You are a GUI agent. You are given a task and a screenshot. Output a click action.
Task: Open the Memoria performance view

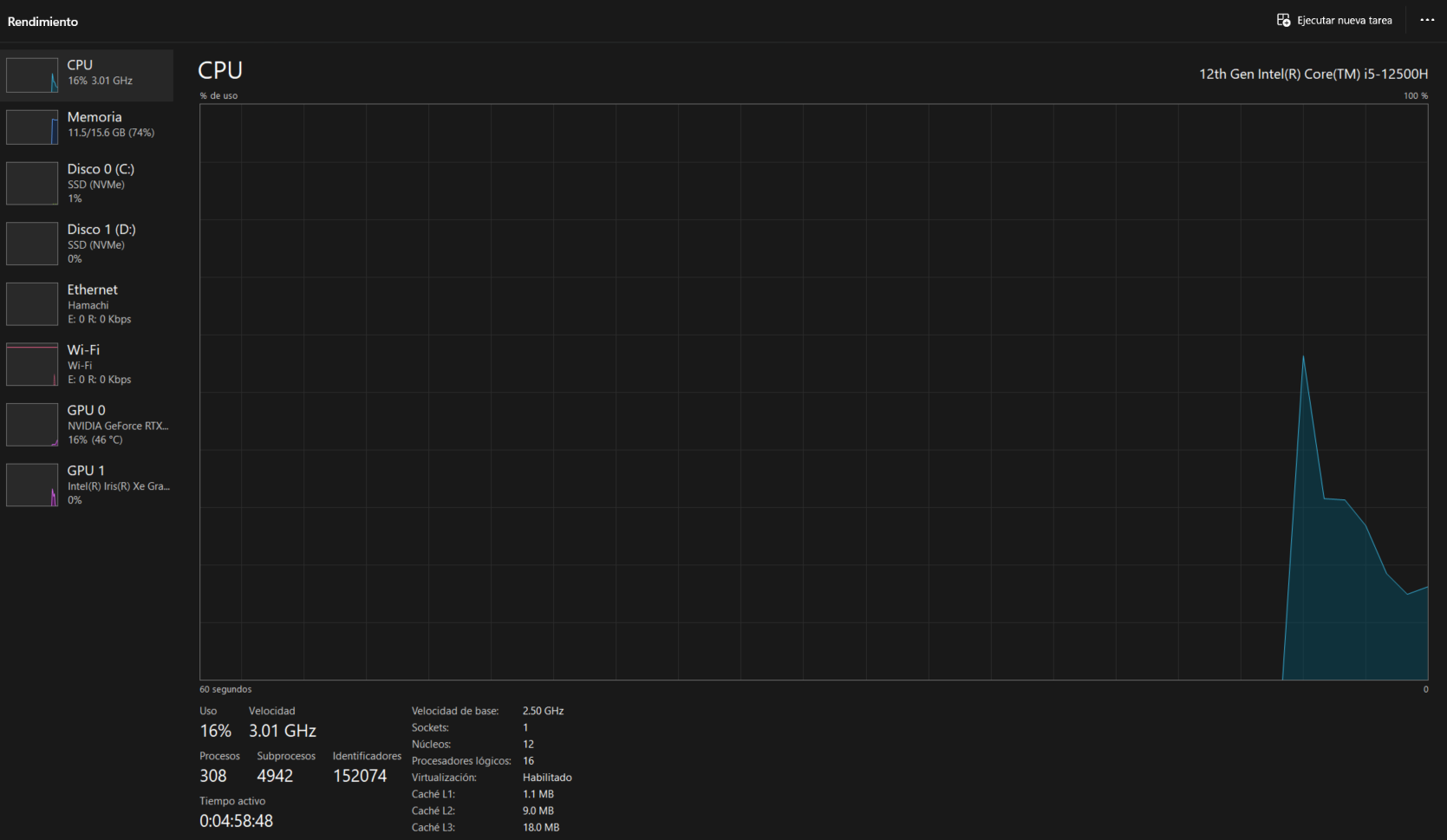87,127
